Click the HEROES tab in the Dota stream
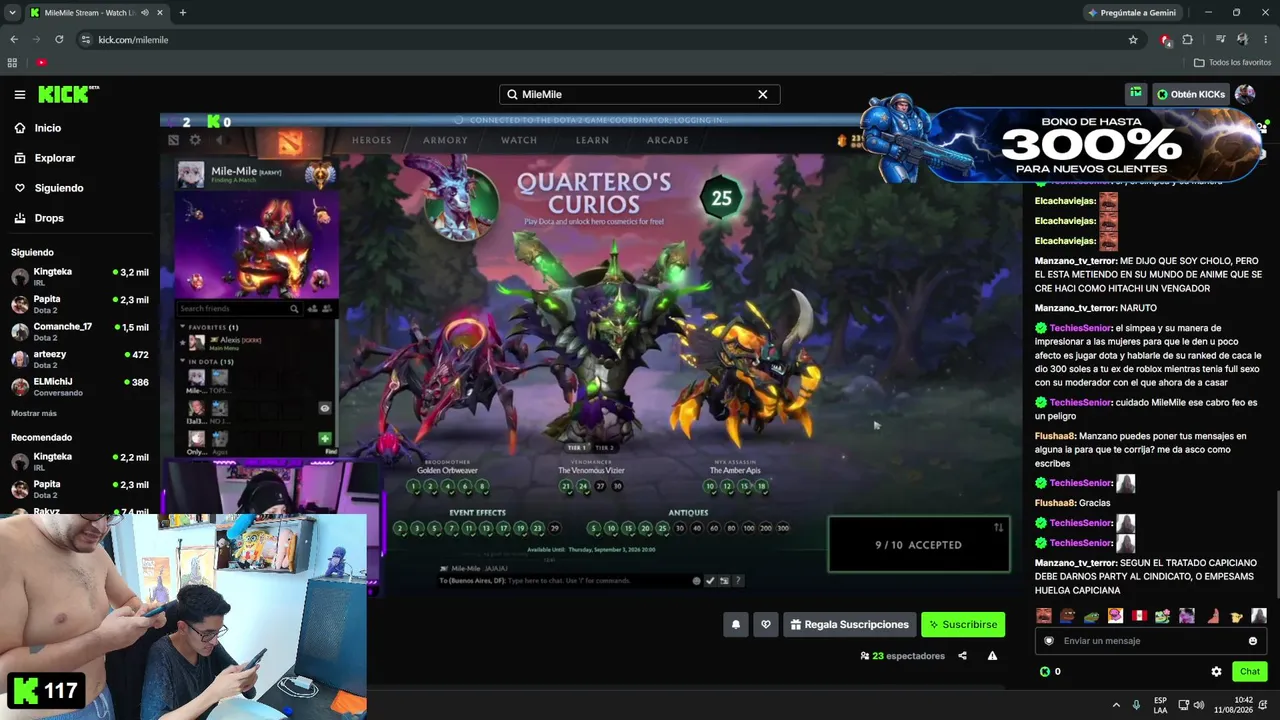 [372, 140]
